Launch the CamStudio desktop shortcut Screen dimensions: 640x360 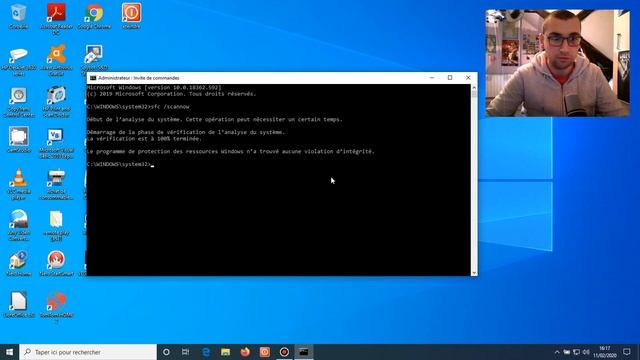tap(18, 140)
